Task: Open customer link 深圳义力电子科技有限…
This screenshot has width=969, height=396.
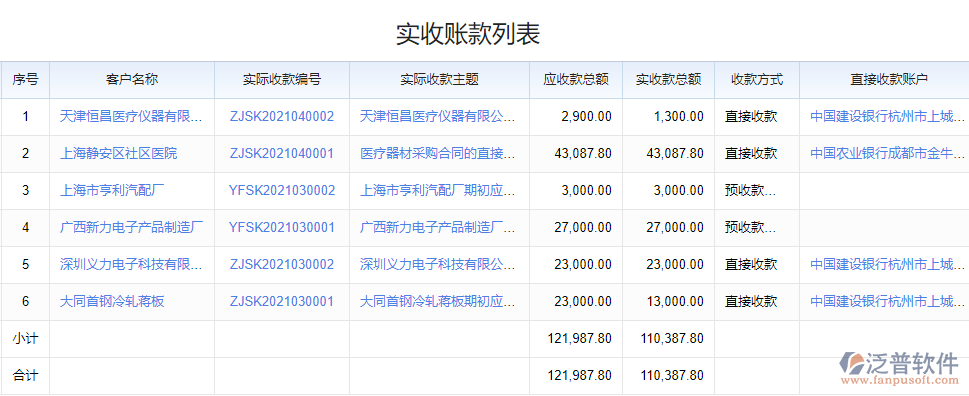Action: coord(132,264)
